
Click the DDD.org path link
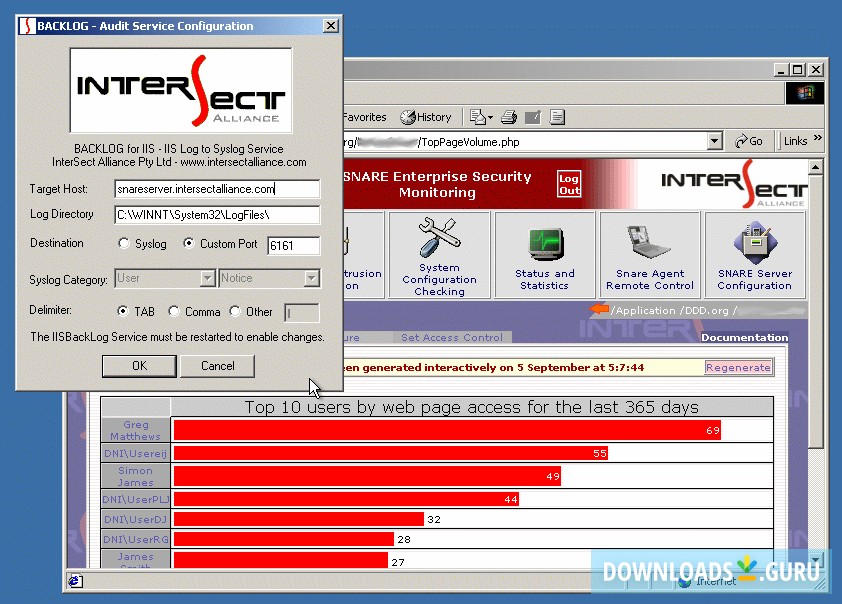(x=707, y=310)
